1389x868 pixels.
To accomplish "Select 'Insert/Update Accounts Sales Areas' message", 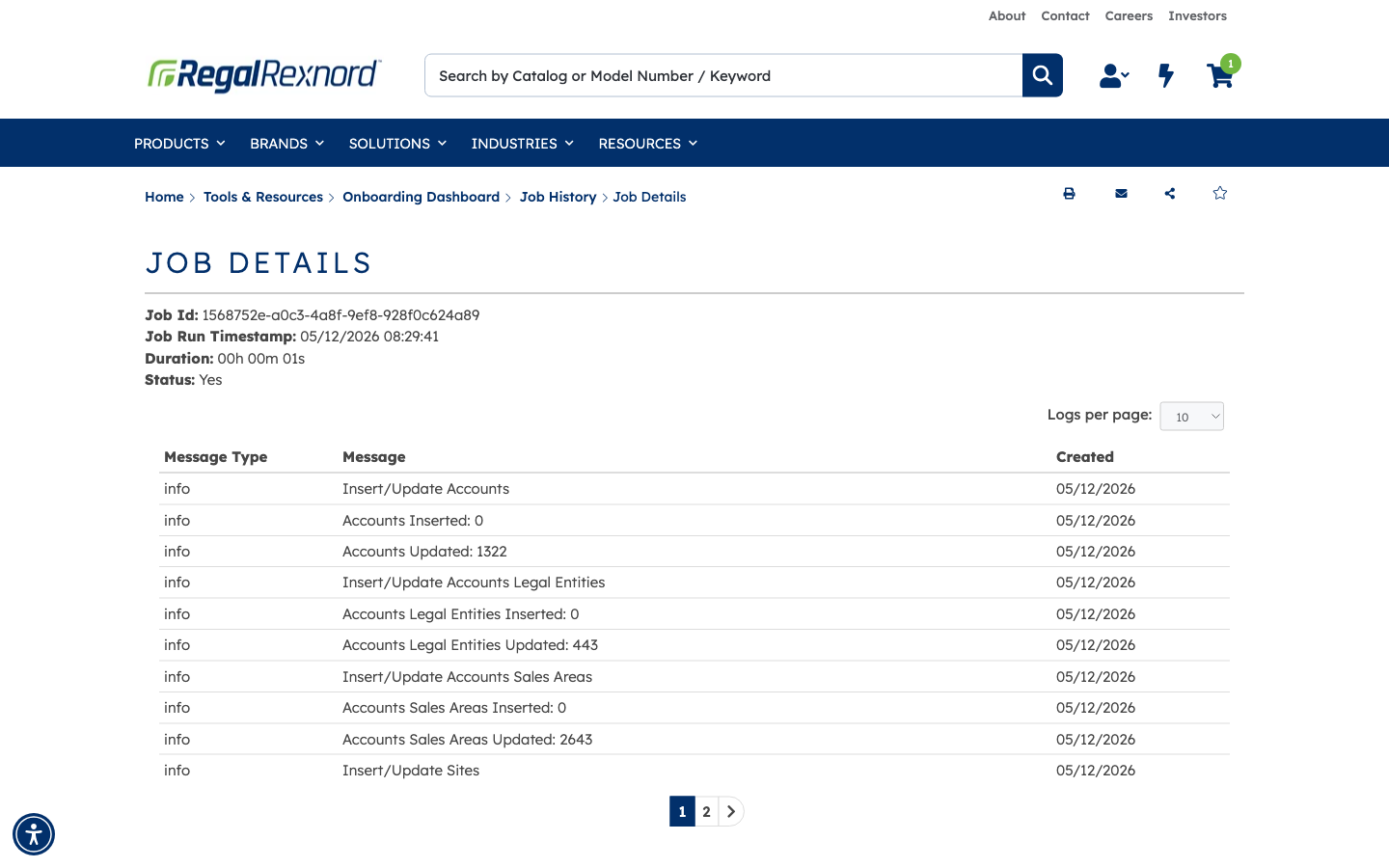I will click(x=467, y=677).
